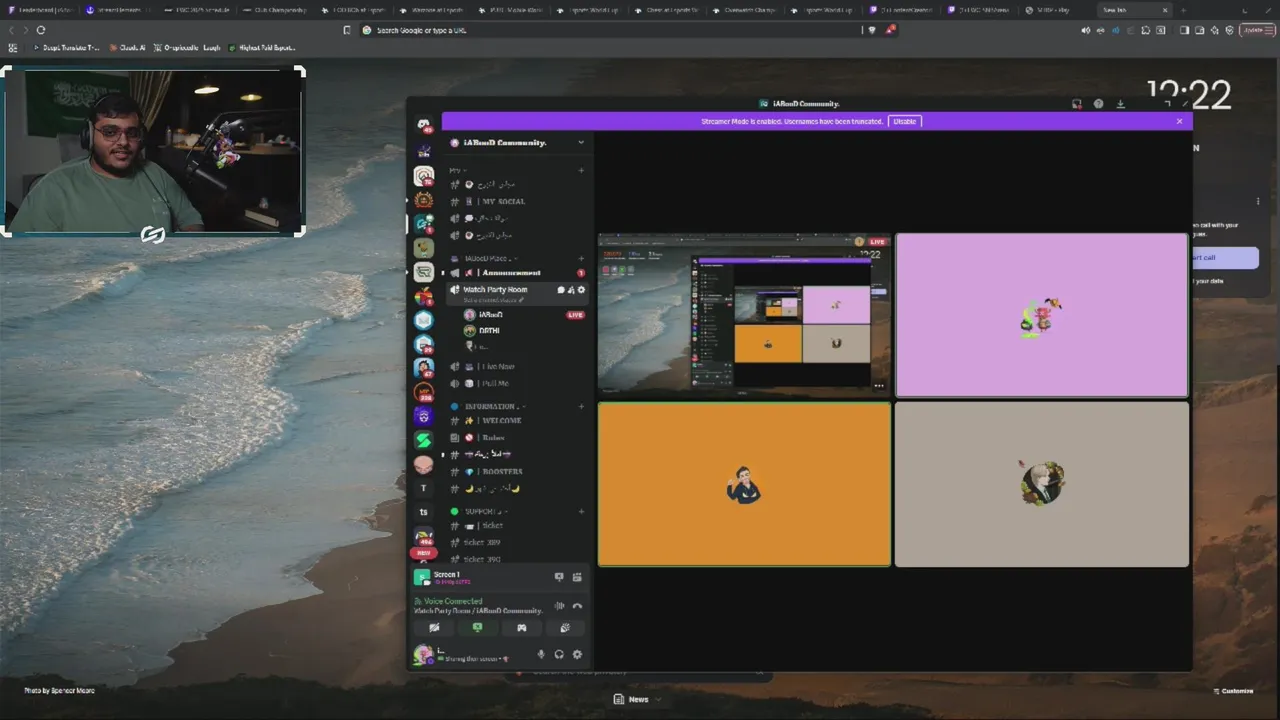The height and width of the screenshot is (720, 1280).
Task: Dismiss the Streamer Mode banner
Action: pyautogui.click(x=1179, y=121)
